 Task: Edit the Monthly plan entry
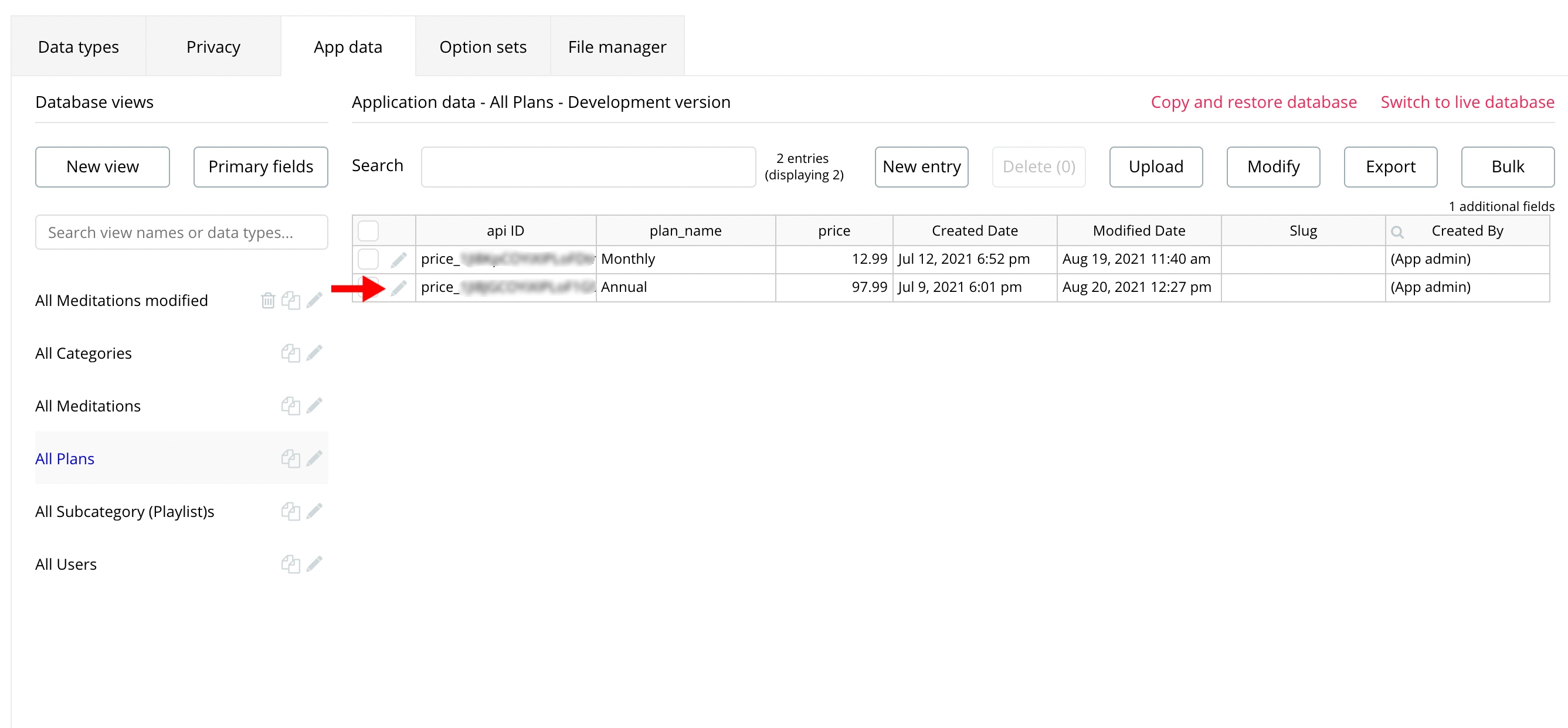click(x=399, y=259)
